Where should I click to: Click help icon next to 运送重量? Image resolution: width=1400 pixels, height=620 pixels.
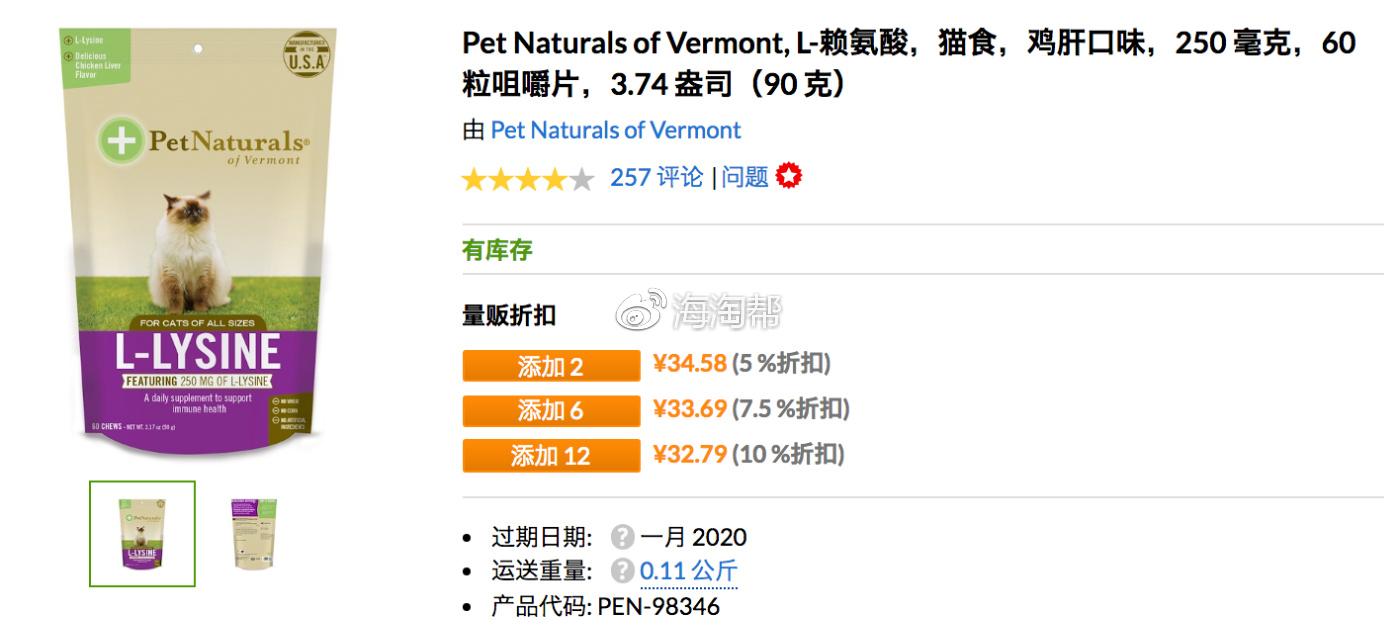[x=623, y=571]
